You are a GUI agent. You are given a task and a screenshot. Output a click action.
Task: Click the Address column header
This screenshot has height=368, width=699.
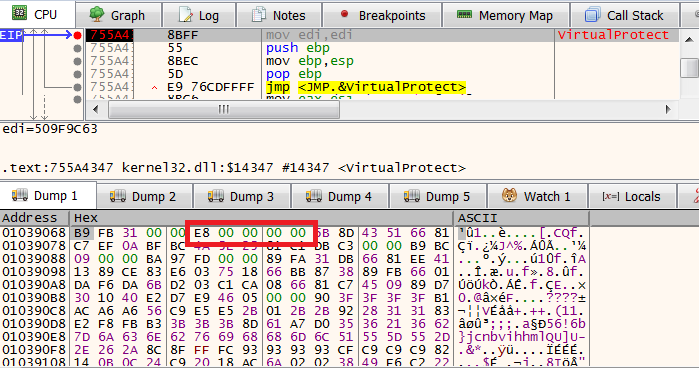click(x=34, y=218)
